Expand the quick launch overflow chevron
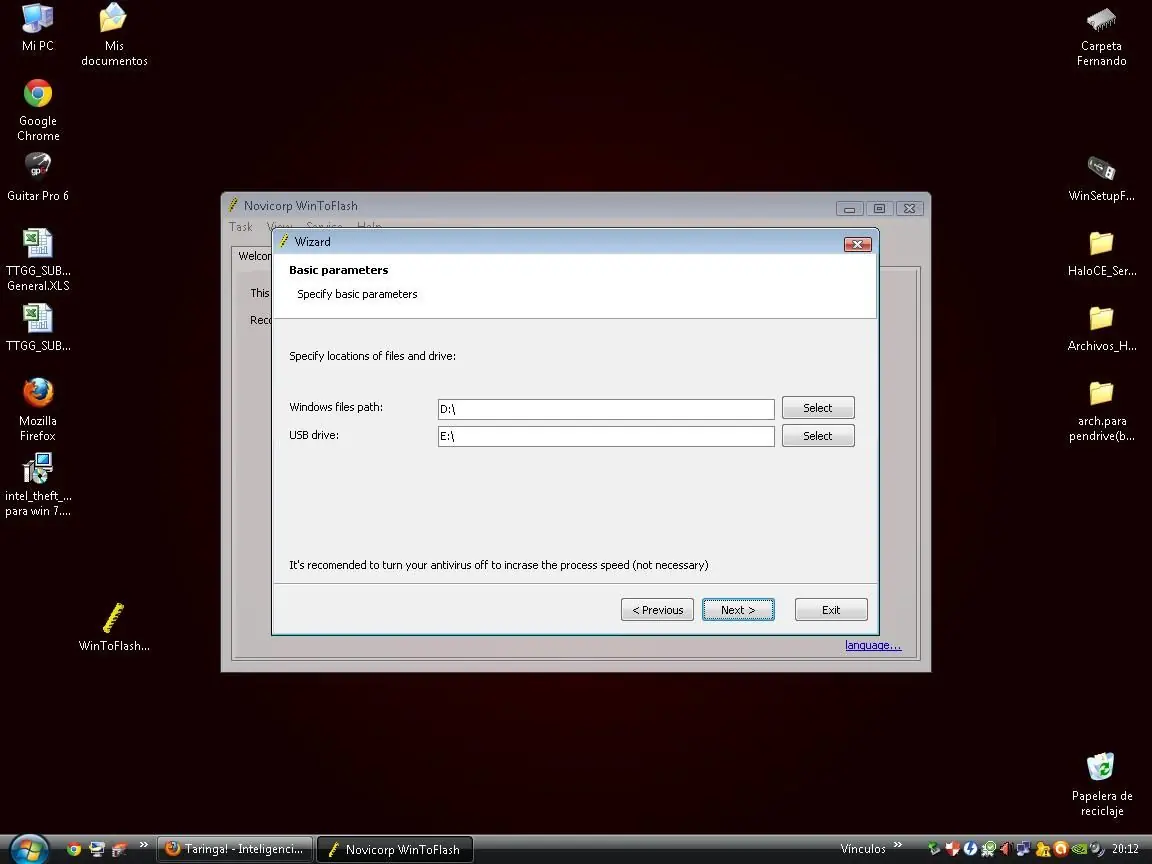The width and height of the screenshot is (1152, 864). point(143,845)
